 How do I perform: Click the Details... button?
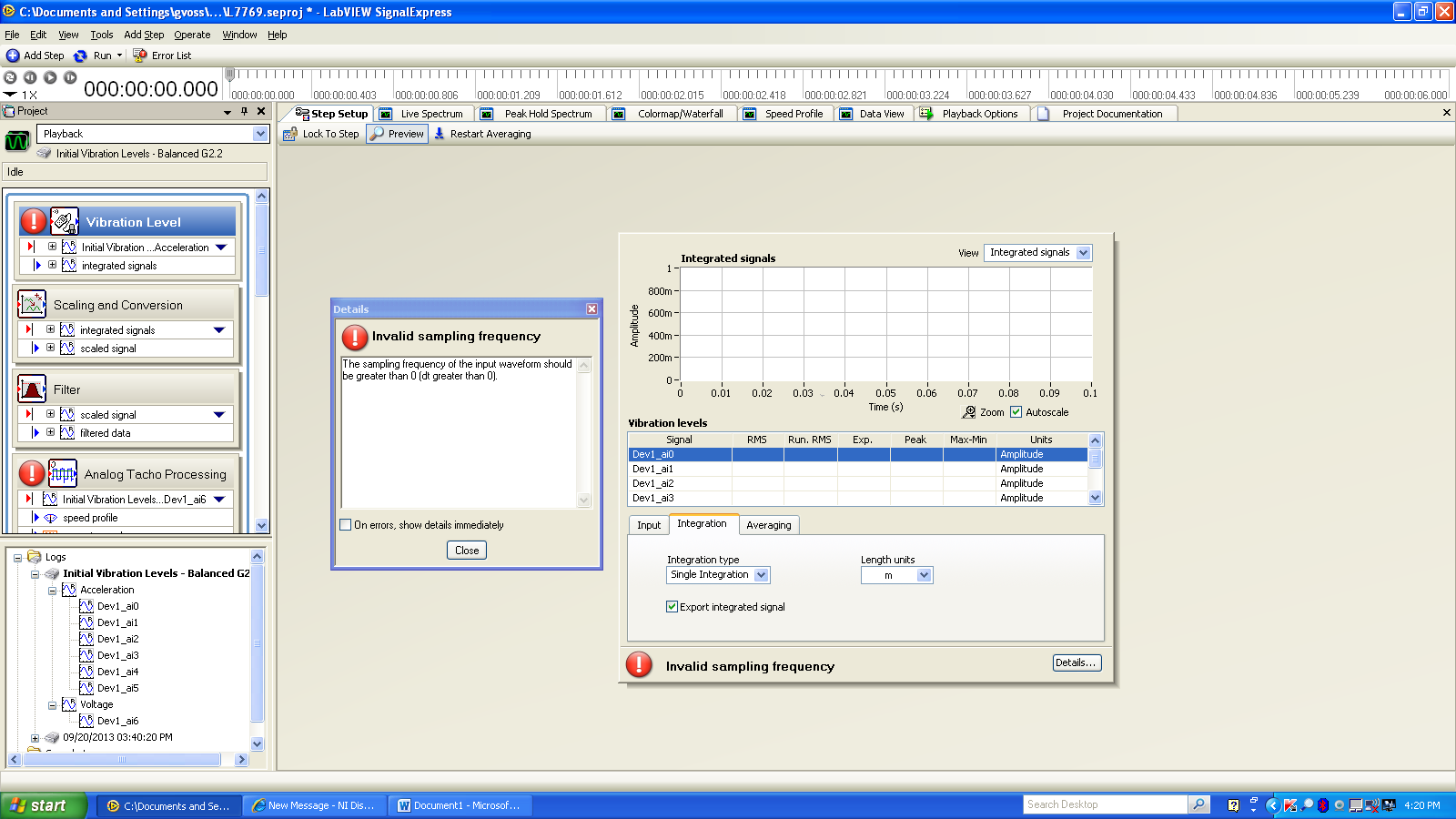pos(1077,662)
